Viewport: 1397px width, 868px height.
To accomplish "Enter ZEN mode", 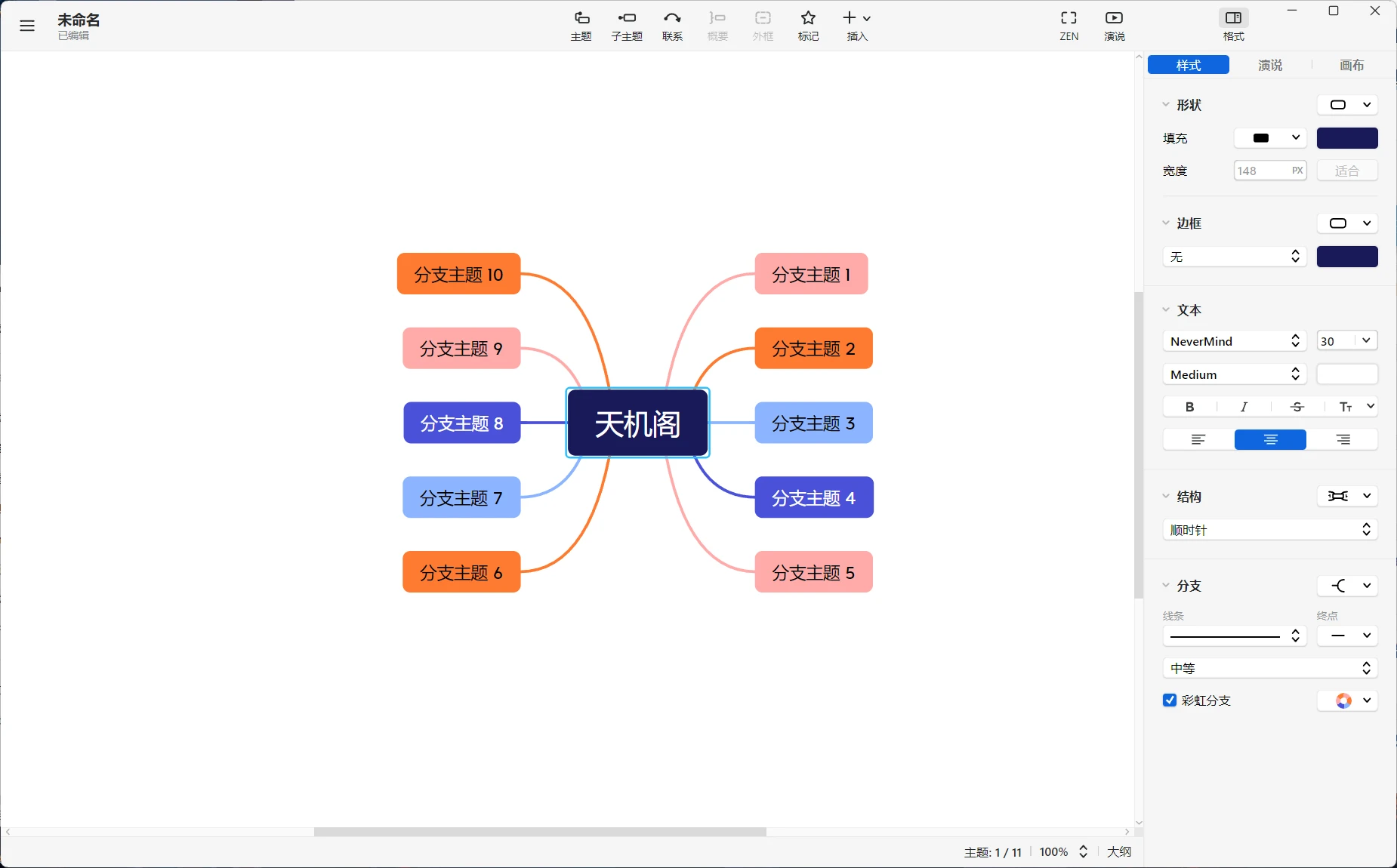I will tap(1069, 26).
